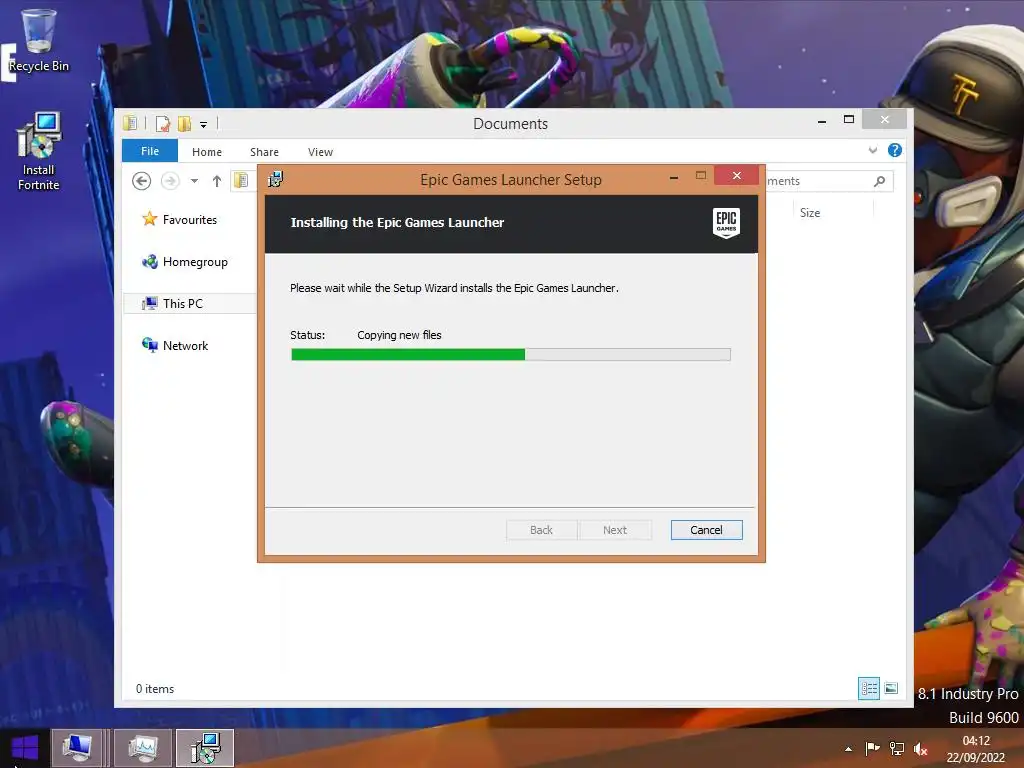Expand the ribbon using the chevron
Image resolution: width=1024 pixels, height=768 pixels.
coord(872,150)
